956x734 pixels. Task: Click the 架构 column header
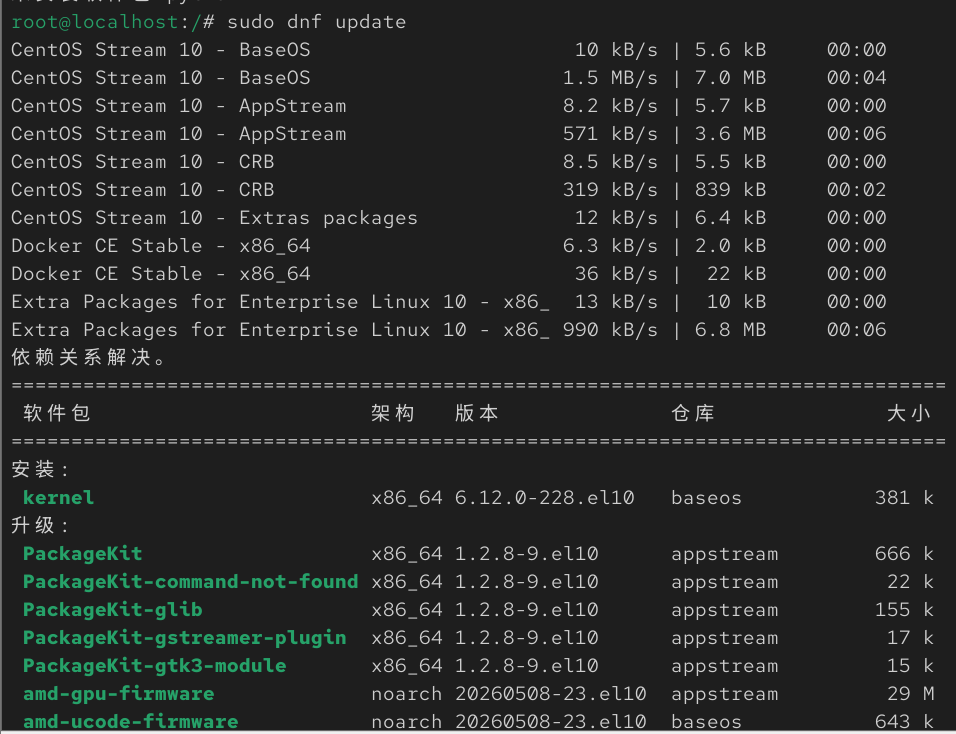pos(393,413)
